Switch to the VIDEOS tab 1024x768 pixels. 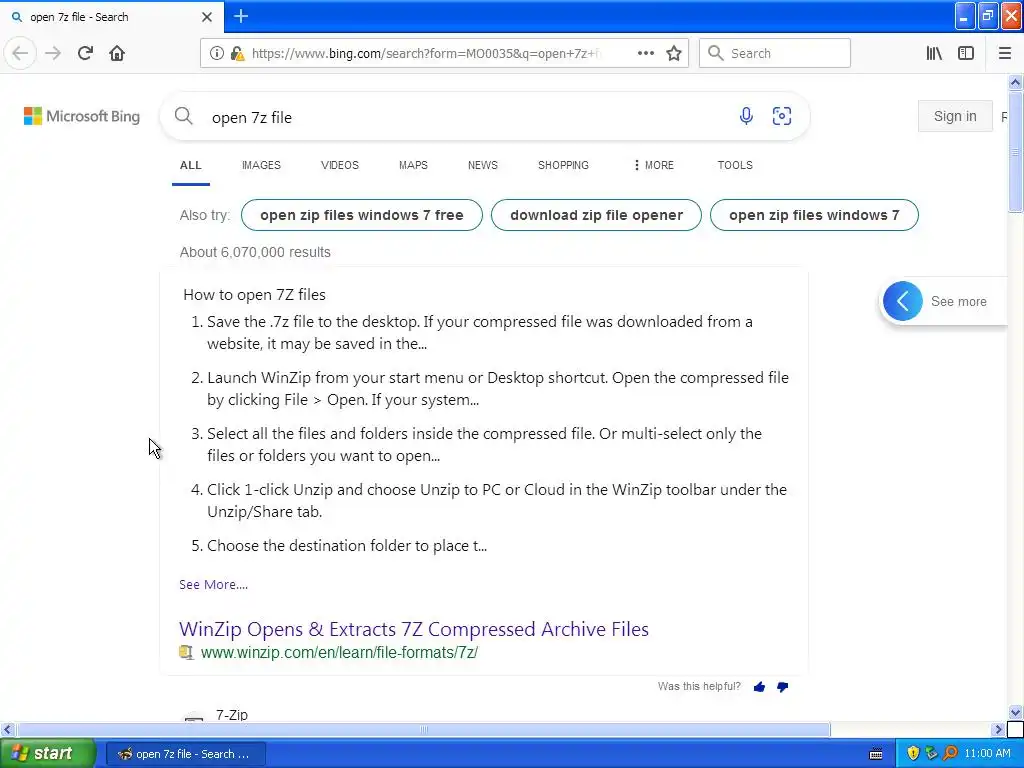point(340,165)
